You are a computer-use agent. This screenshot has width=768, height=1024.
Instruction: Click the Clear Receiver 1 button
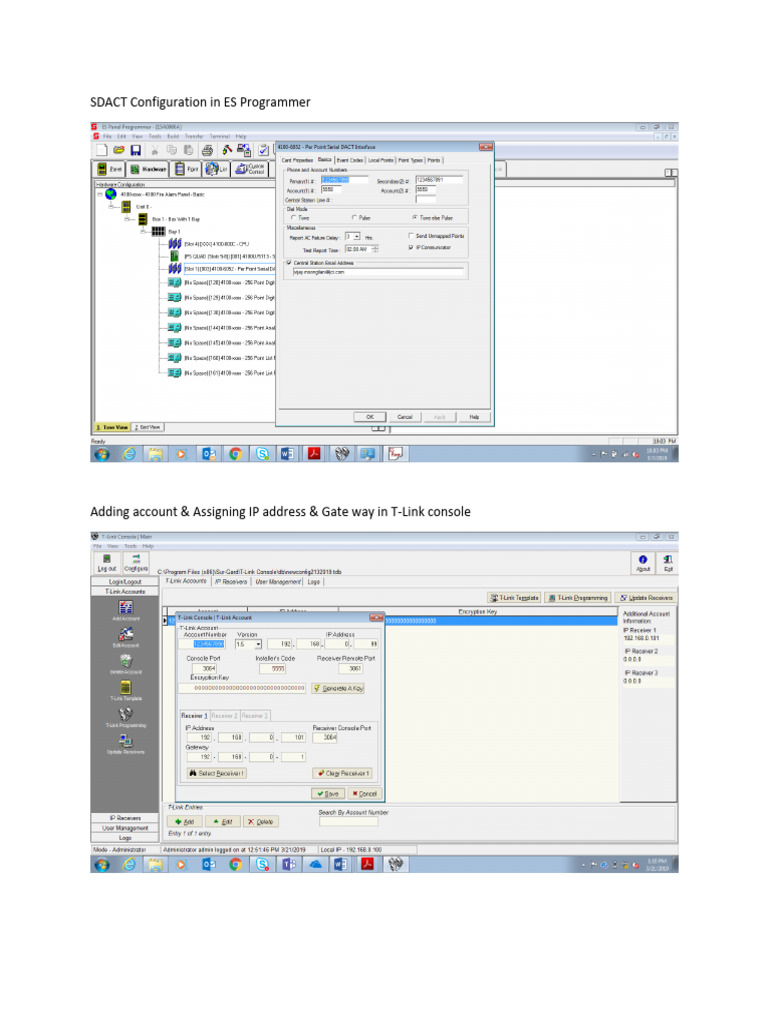tap(343, 773)
